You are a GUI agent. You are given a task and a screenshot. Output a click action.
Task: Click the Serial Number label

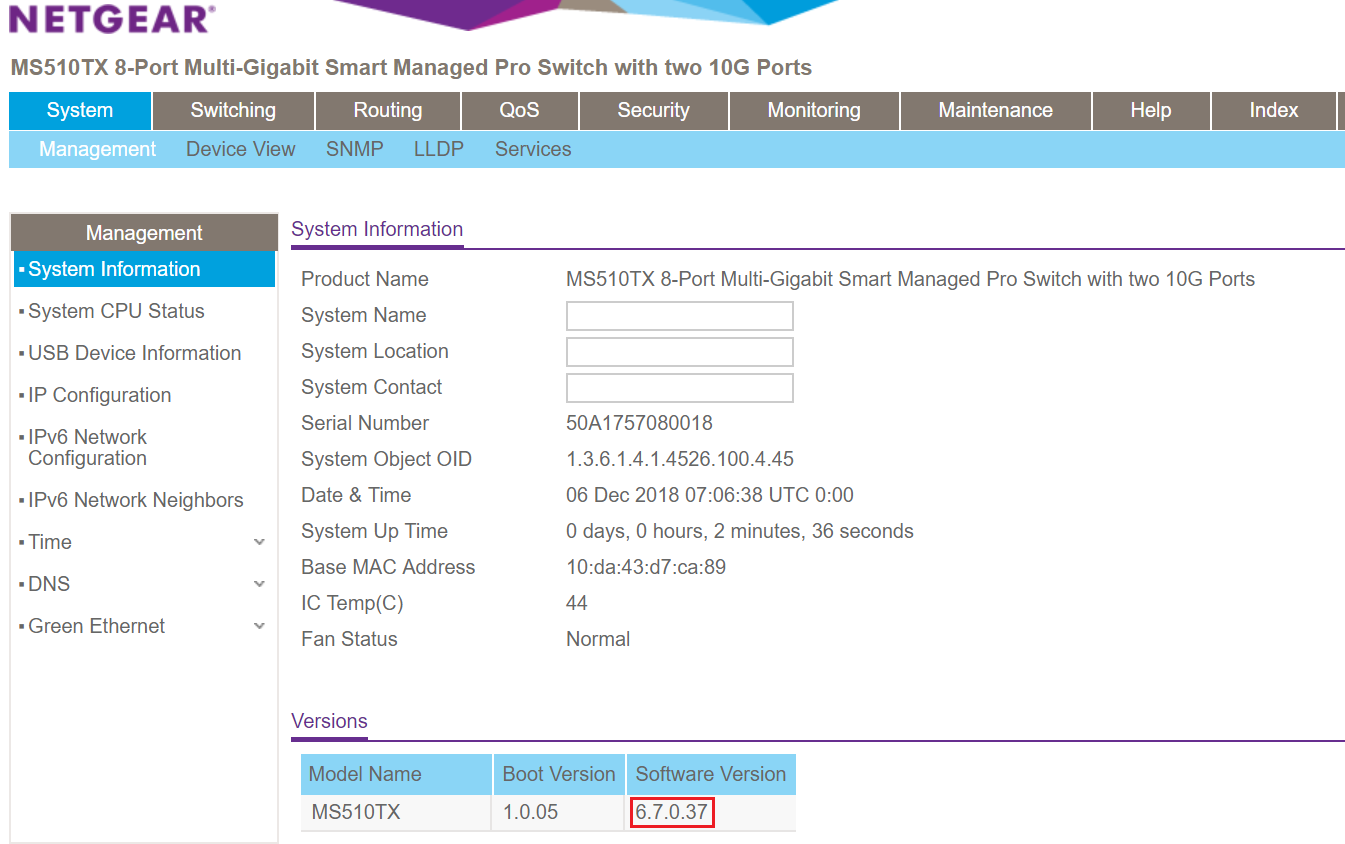coord(365,423)
